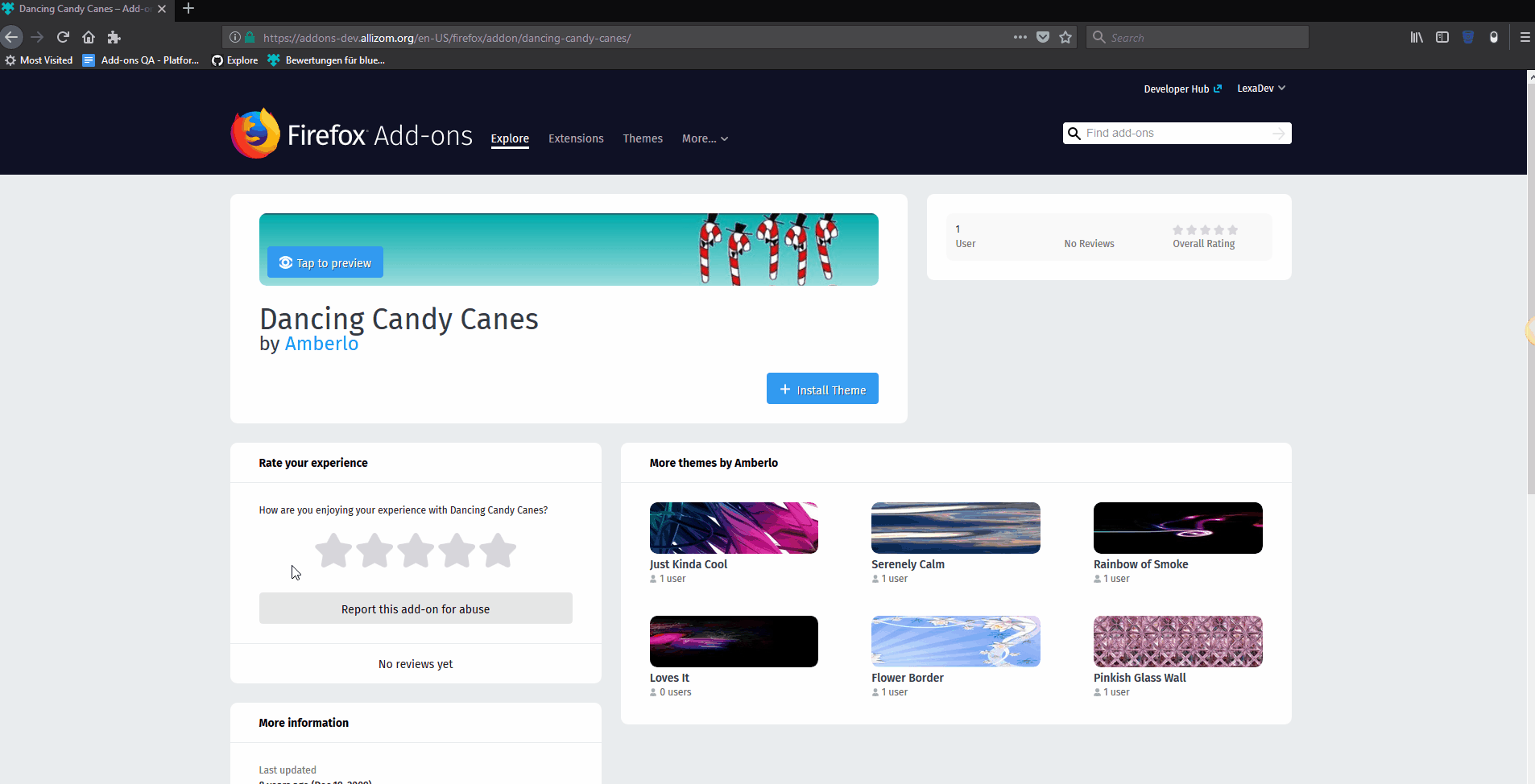This screenshot has height=784, width=1535.
Task: Focus the browser Search box
Action: point(1198,37)
